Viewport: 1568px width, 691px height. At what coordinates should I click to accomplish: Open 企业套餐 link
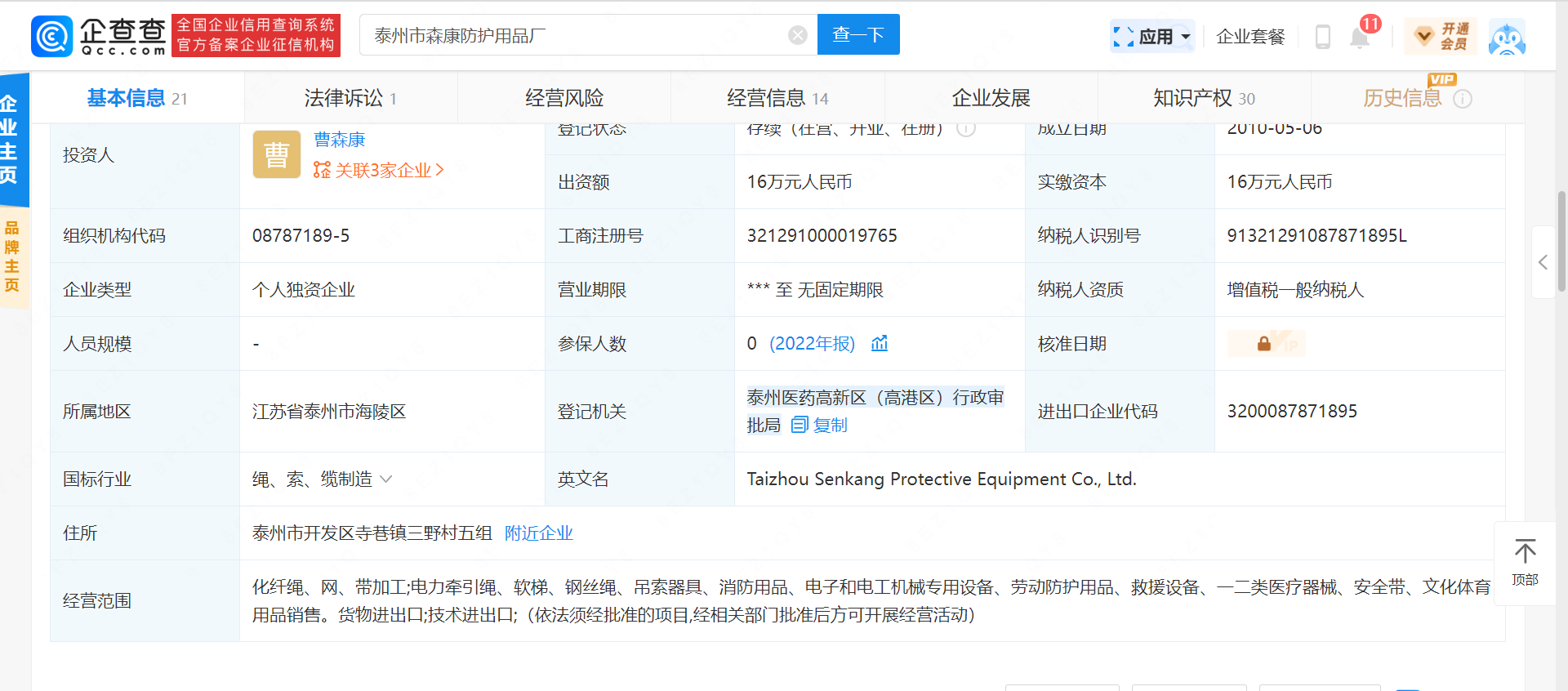click(x=1250, y=37)
